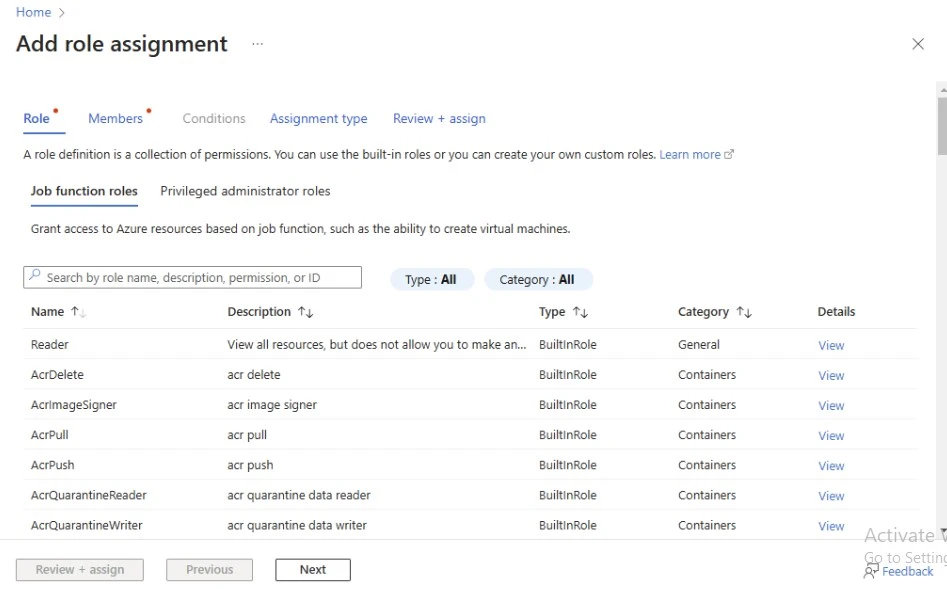Viewport: 947px width, 589px height.
Task: Open the ellipsis menu beside Add role assignment
Action: [x=257, y=45]
